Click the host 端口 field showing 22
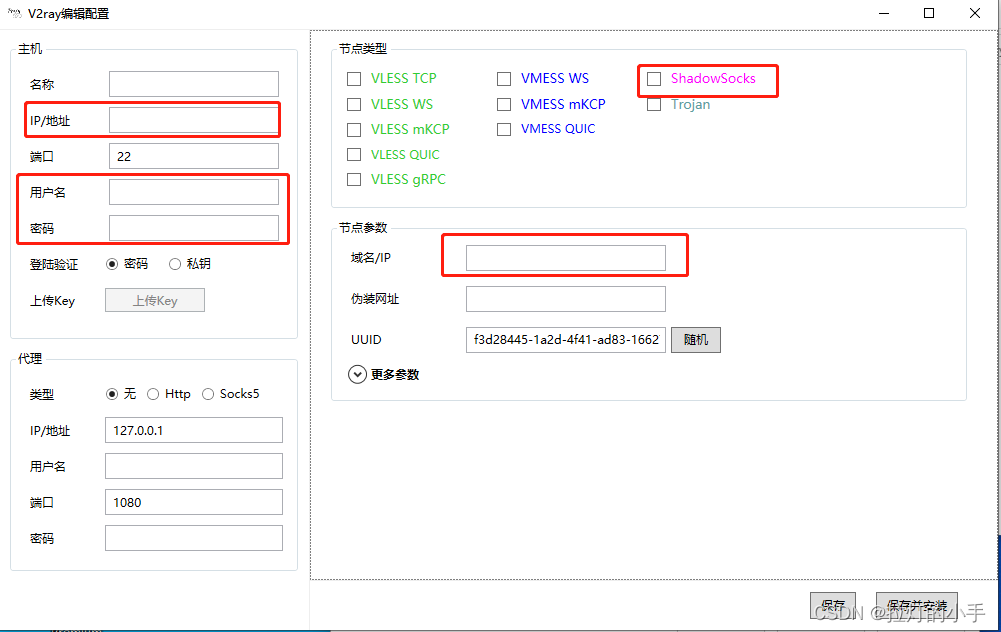The width and height of the screenshot is (1001, 632). tap(194, 156)
